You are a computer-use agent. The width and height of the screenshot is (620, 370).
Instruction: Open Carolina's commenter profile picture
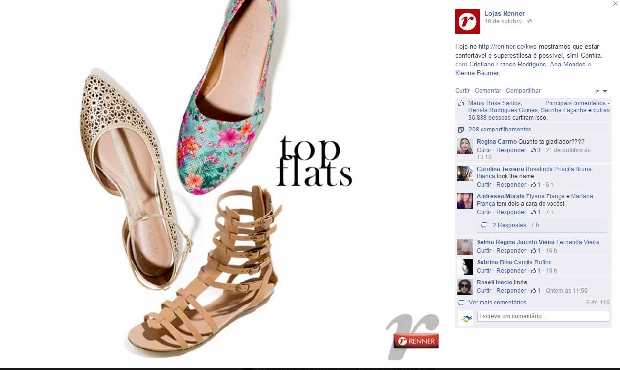pos(465,173)
